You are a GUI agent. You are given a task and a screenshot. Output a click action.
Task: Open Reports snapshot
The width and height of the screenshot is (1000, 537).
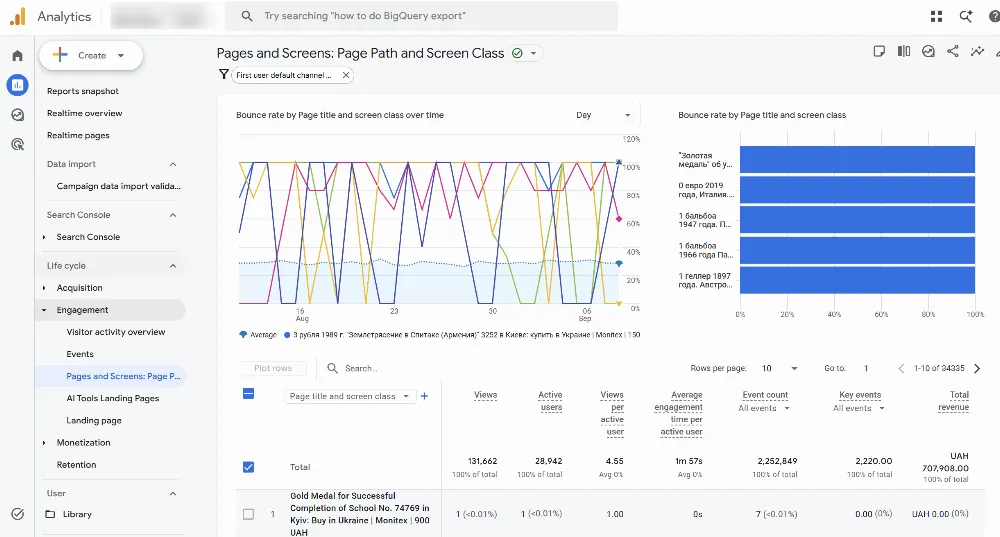(83, 91)
